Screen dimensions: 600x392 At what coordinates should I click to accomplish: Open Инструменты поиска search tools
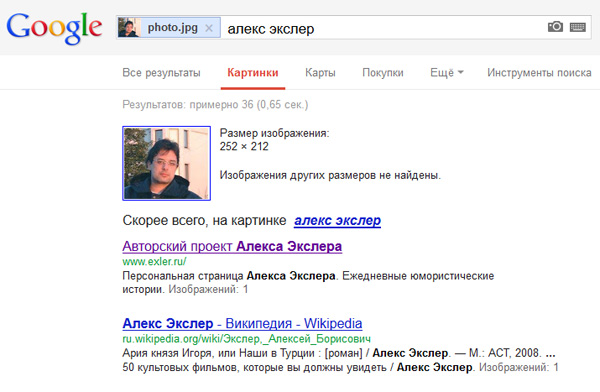coord(539,73)
